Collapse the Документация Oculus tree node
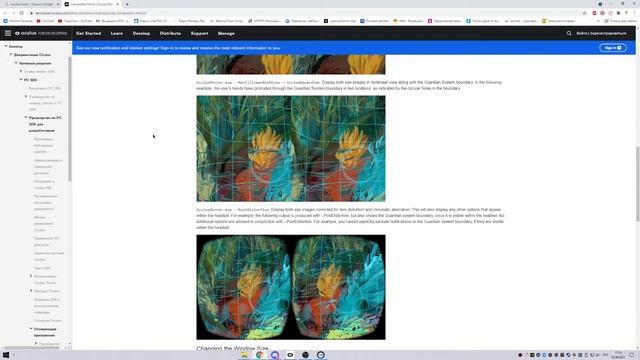This screenshot has width=640, height=360. tap(11, 55)
